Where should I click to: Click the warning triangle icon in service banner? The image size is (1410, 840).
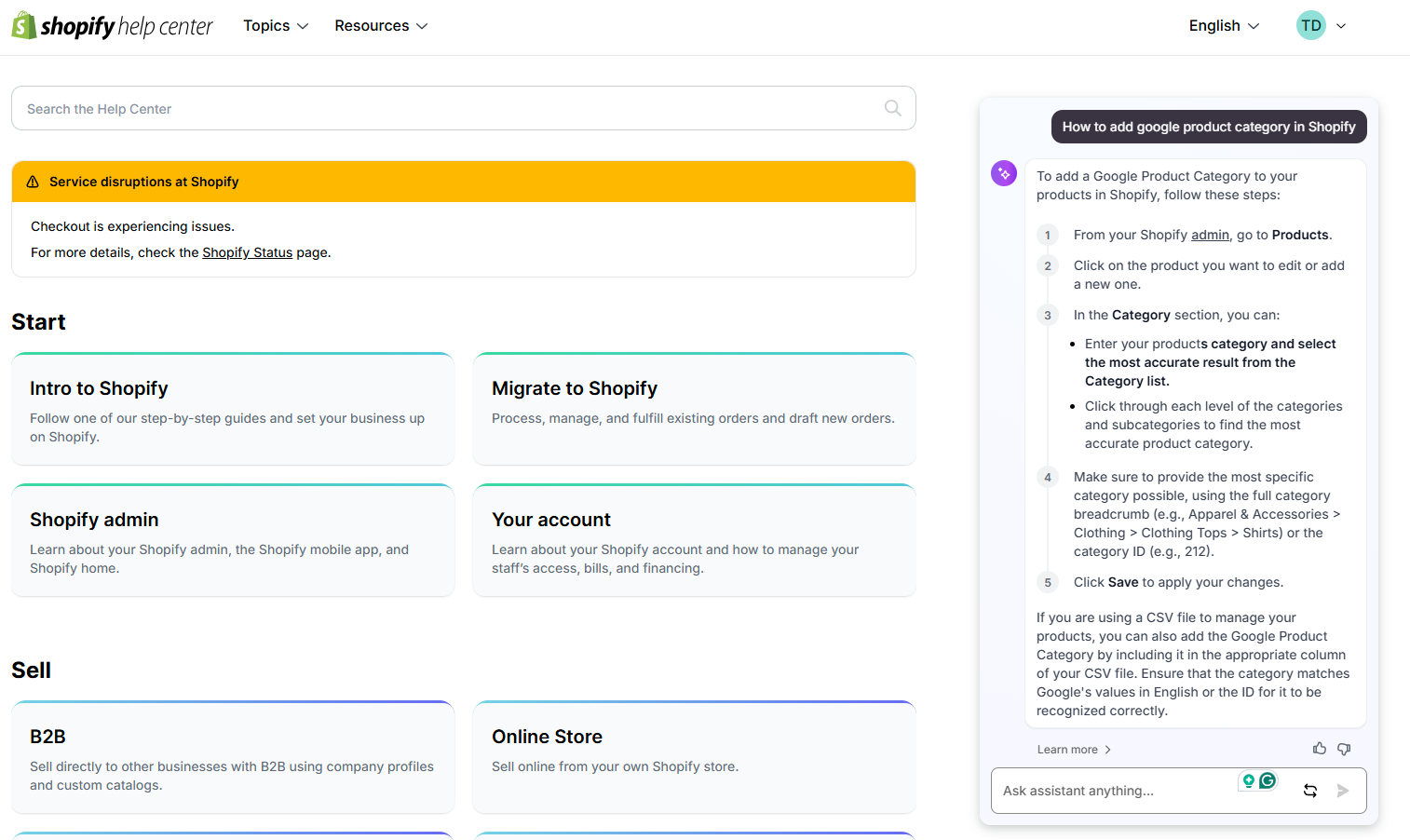pyautogui.click(x=33, y=182)
